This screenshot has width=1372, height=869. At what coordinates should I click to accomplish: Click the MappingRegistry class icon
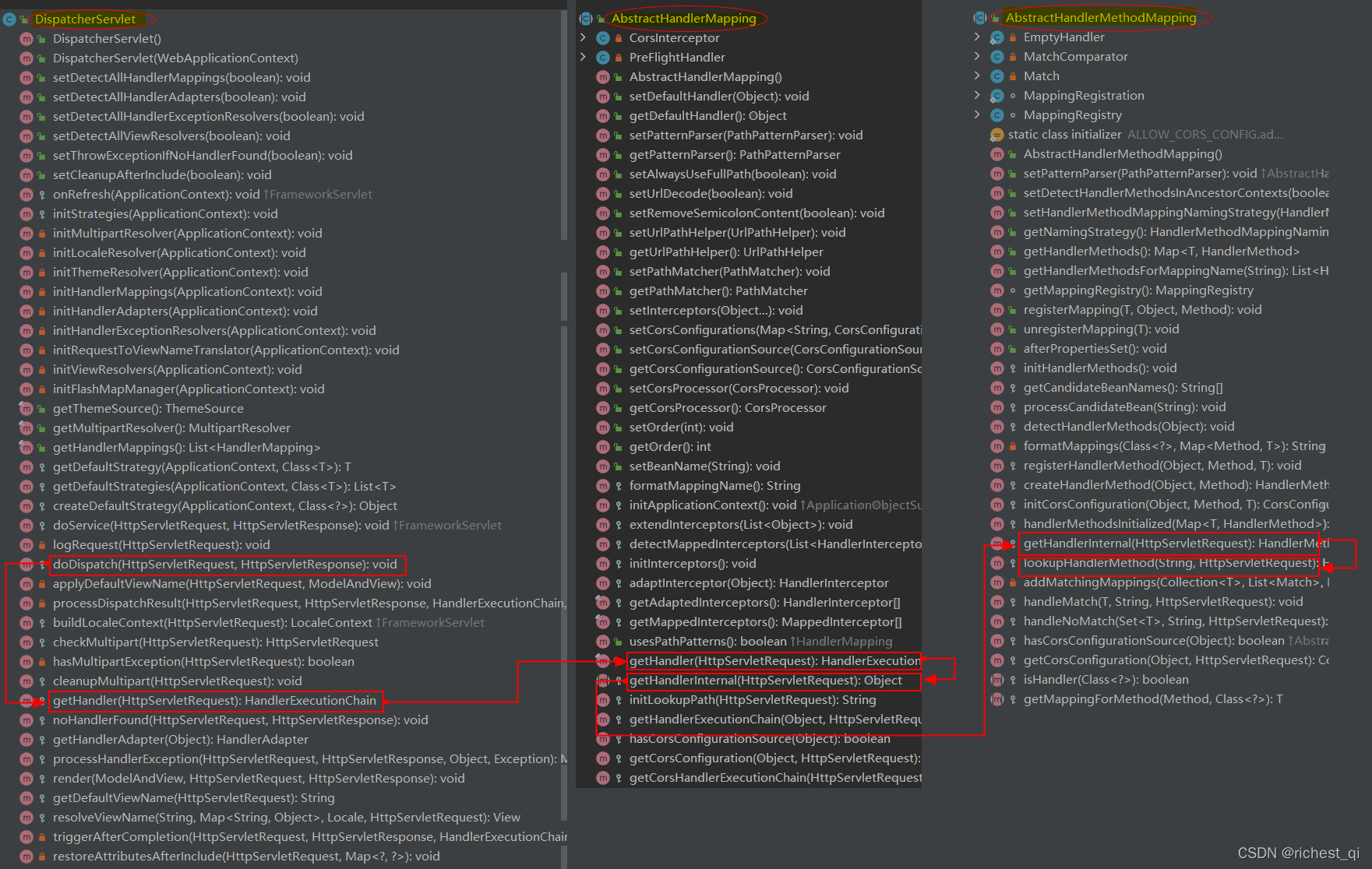996,115
